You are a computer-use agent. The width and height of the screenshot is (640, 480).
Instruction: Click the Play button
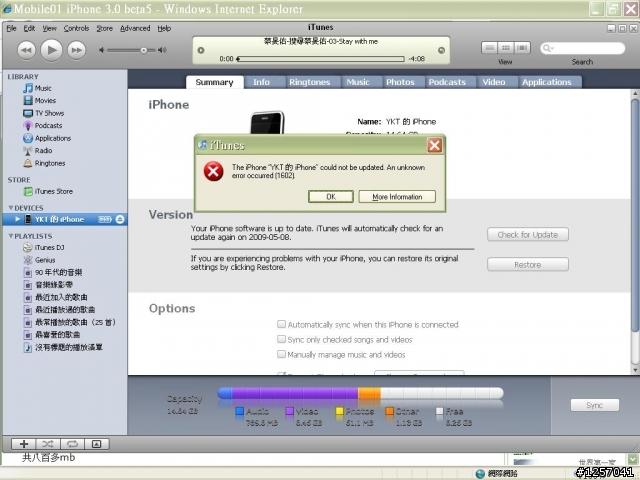(51, 50)
